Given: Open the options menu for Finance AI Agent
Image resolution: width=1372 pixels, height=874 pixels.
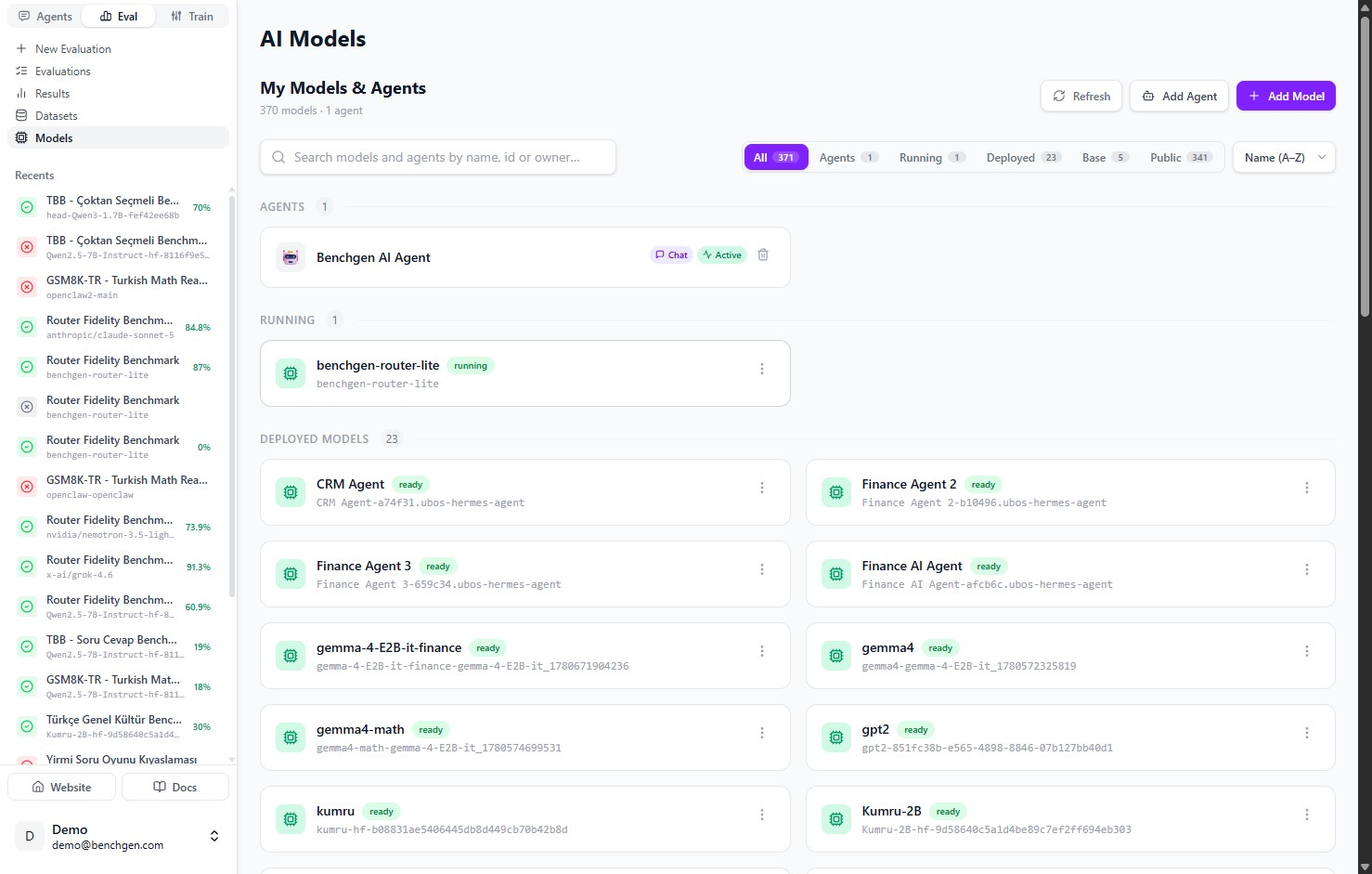Looking at the screenshot, I should (1307, 569).
